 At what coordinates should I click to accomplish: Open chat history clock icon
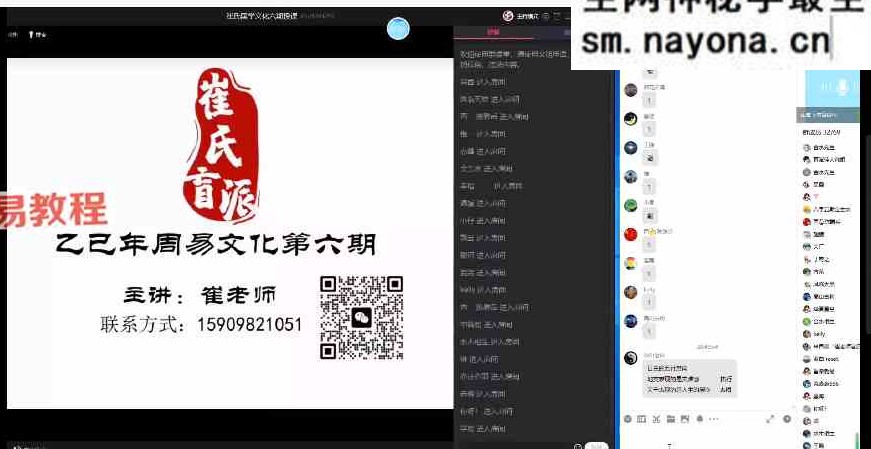point(787,419)
